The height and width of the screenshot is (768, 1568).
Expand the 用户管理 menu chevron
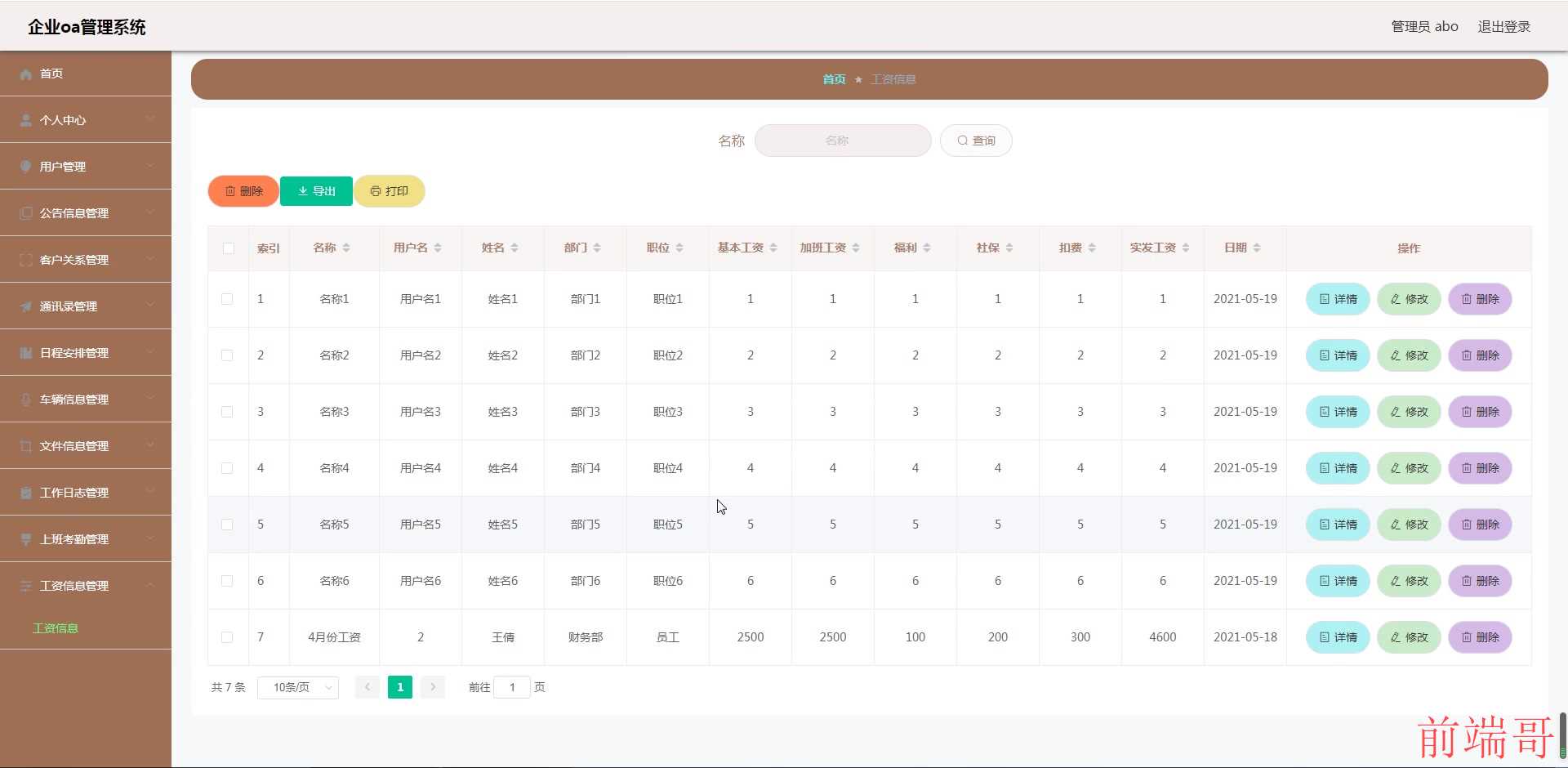pos(150,166)
